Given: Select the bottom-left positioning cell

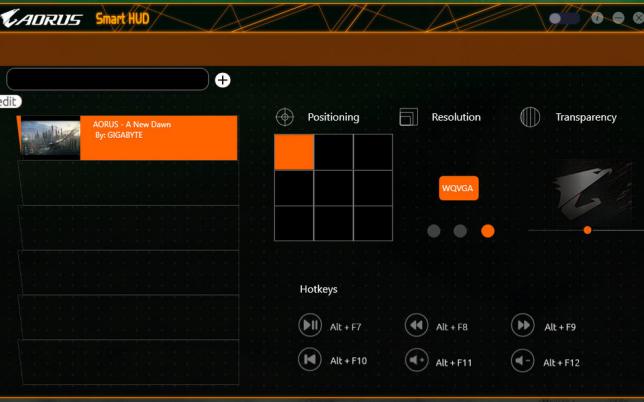Looking at the screenshot, I should tap(294, 223).
